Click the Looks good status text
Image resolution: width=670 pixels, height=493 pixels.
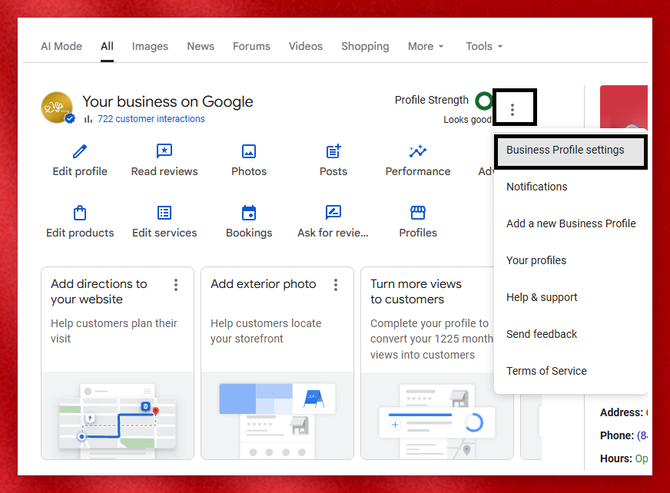coord(467,120)
